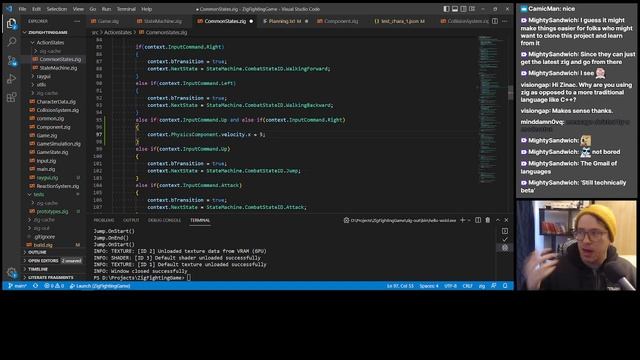Collapse the tests folder
Screen dimensions: 640x360
38,194
